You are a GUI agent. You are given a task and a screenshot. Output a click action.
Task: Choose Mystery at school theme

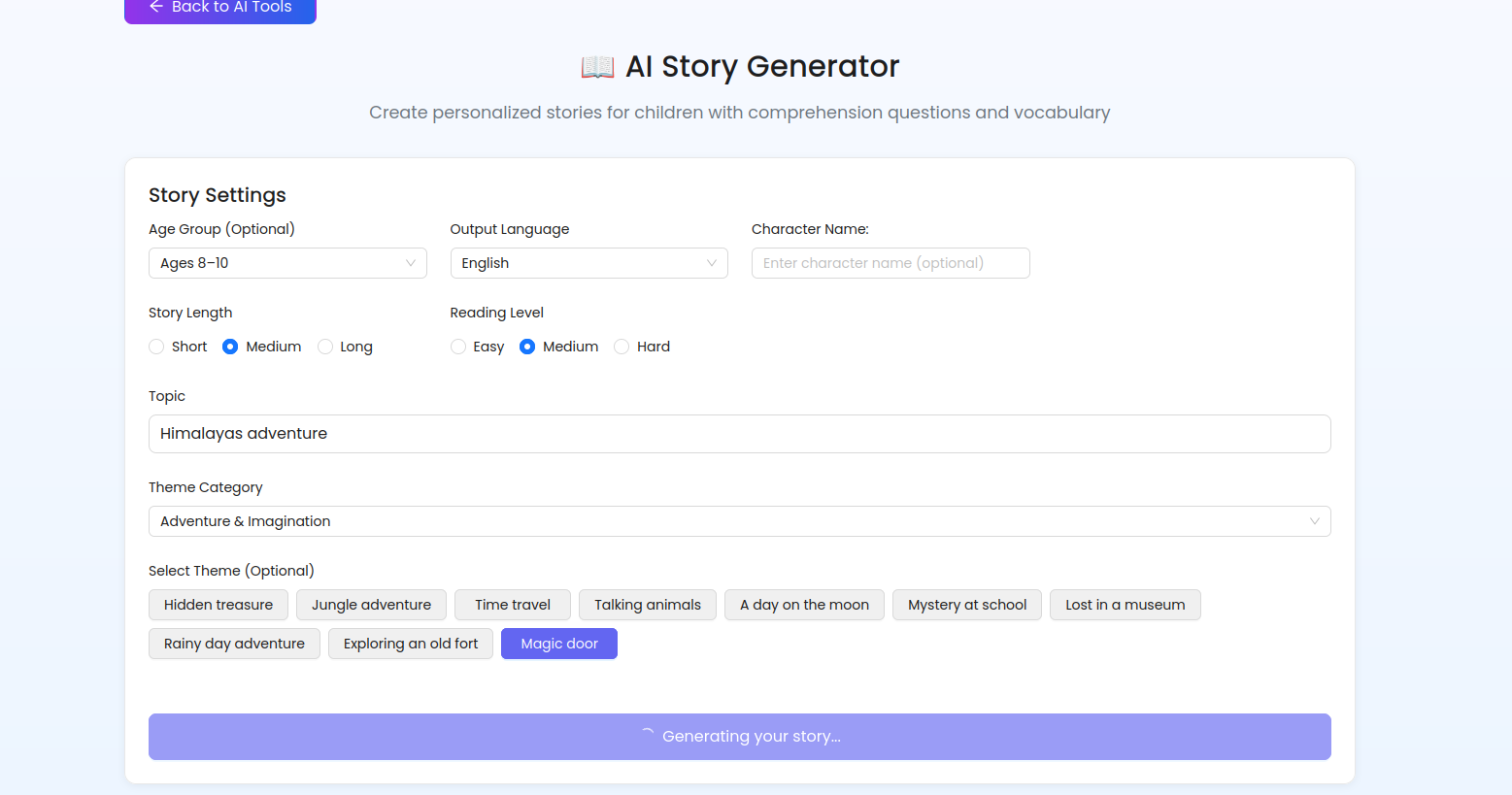967,605
